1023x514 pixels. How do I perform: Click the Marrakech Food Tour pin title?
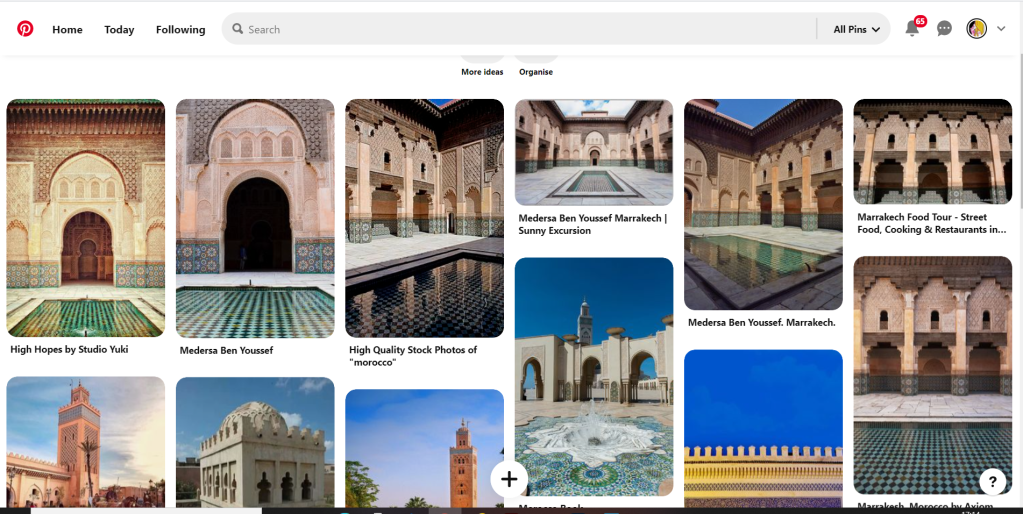click(x=931, y=223)
